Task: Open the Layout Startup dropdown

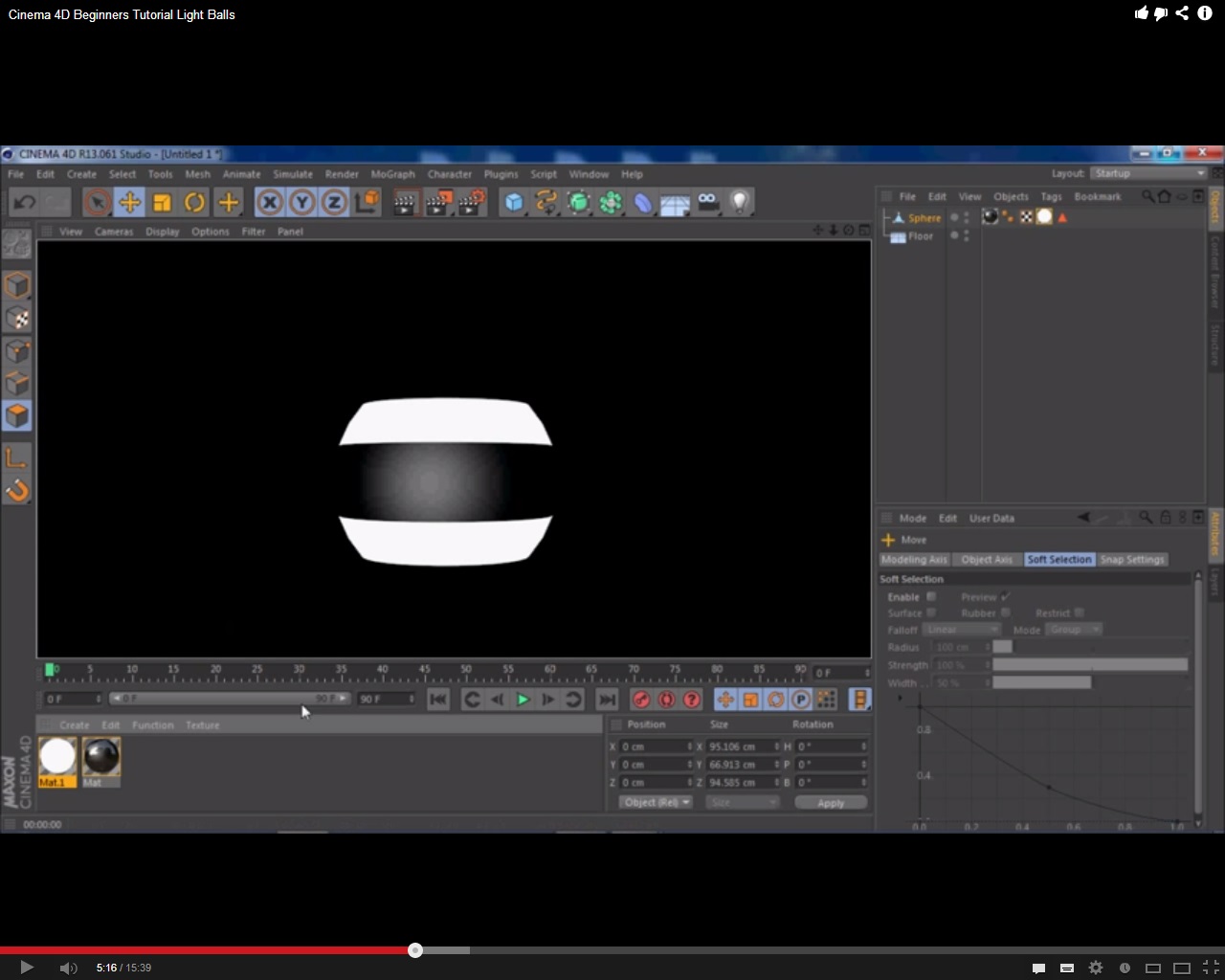Action: [1148, 173]
